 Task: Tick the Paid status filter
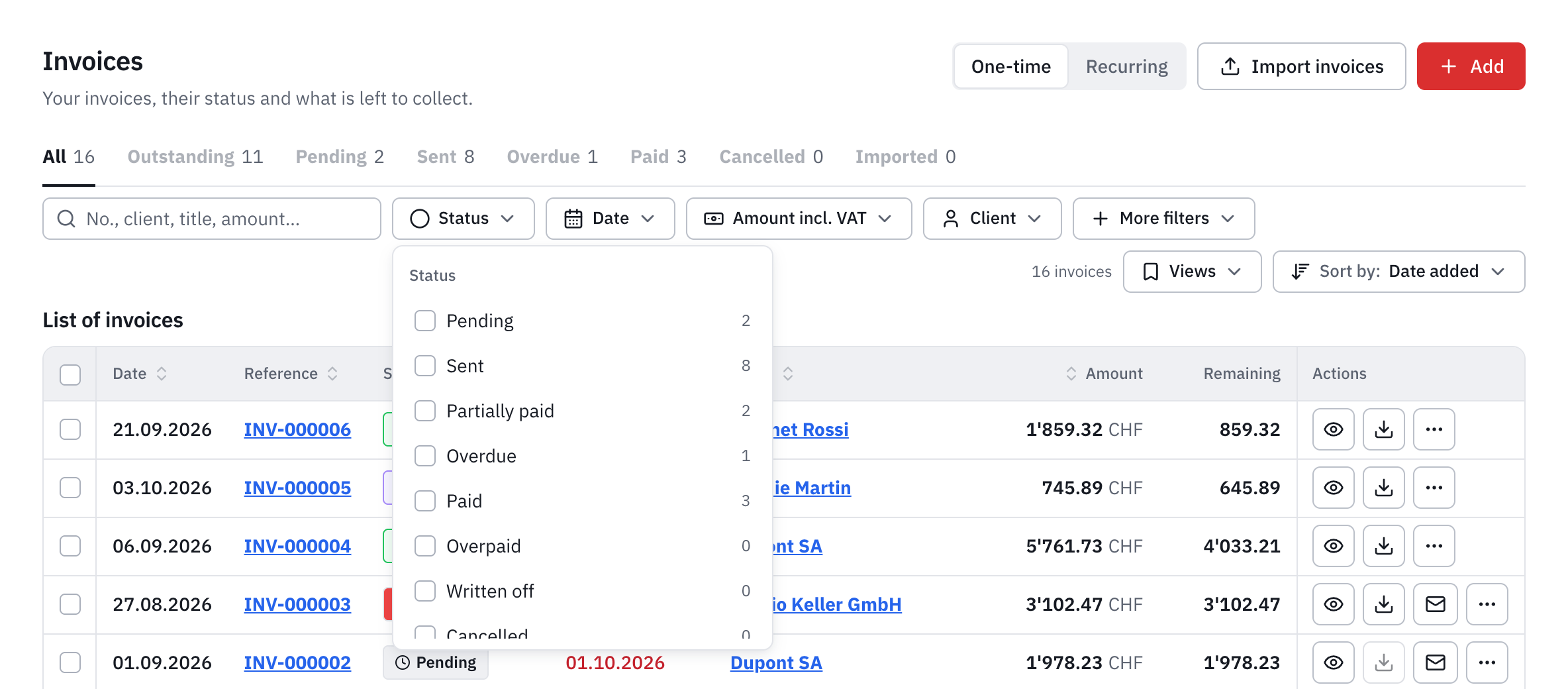point(425,501)
